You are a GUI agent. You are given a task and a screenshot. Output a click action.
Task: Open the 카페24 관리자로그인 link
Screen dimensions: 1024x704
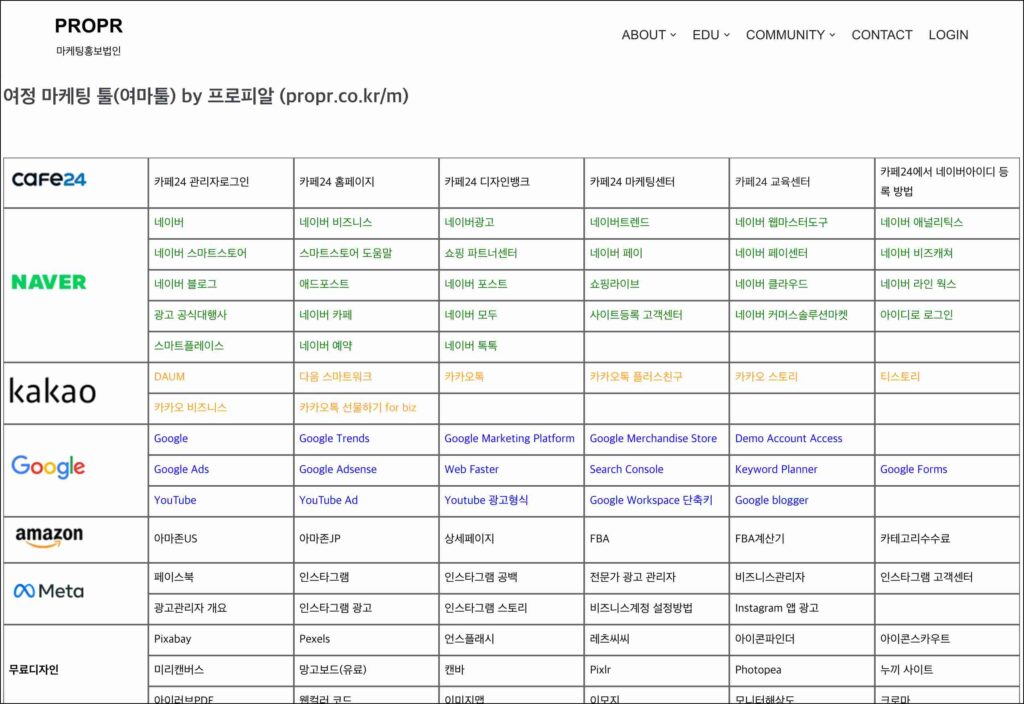[201, 182]
